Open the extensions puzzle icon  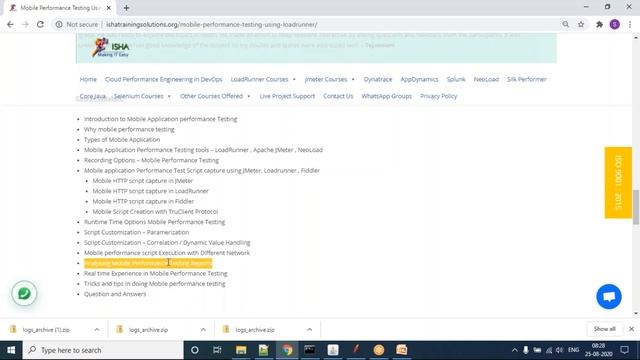pyautogui.click(x=599, y=24)
